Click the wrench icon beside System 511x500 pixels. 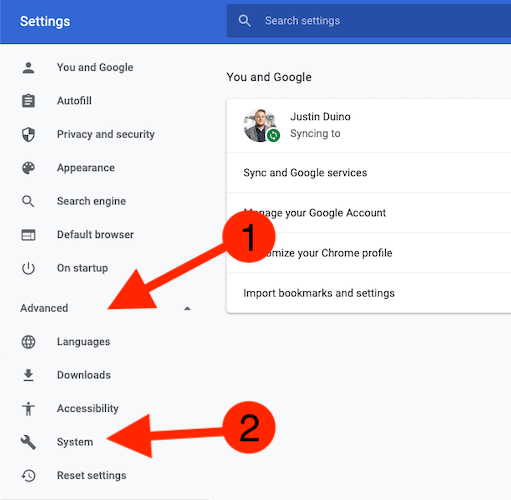click(28, 442)
